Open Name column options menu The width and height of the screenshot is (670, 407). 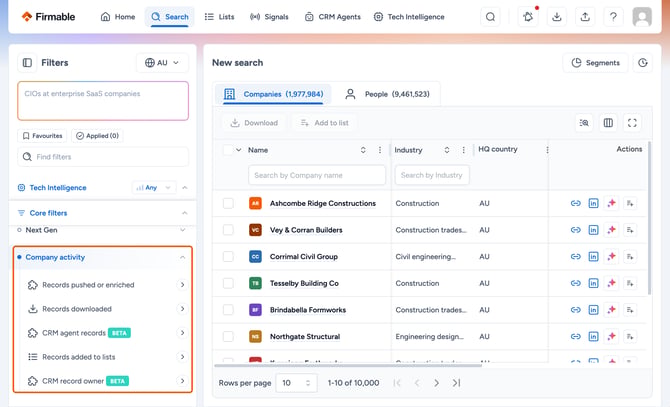point(380,150)
